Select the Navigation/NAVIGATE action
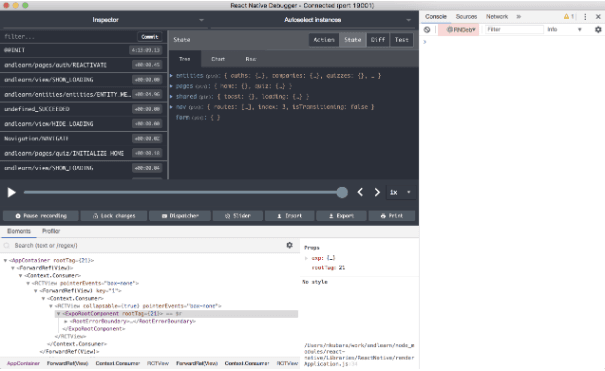Screen dimensions: 605x371 (83, 138)
